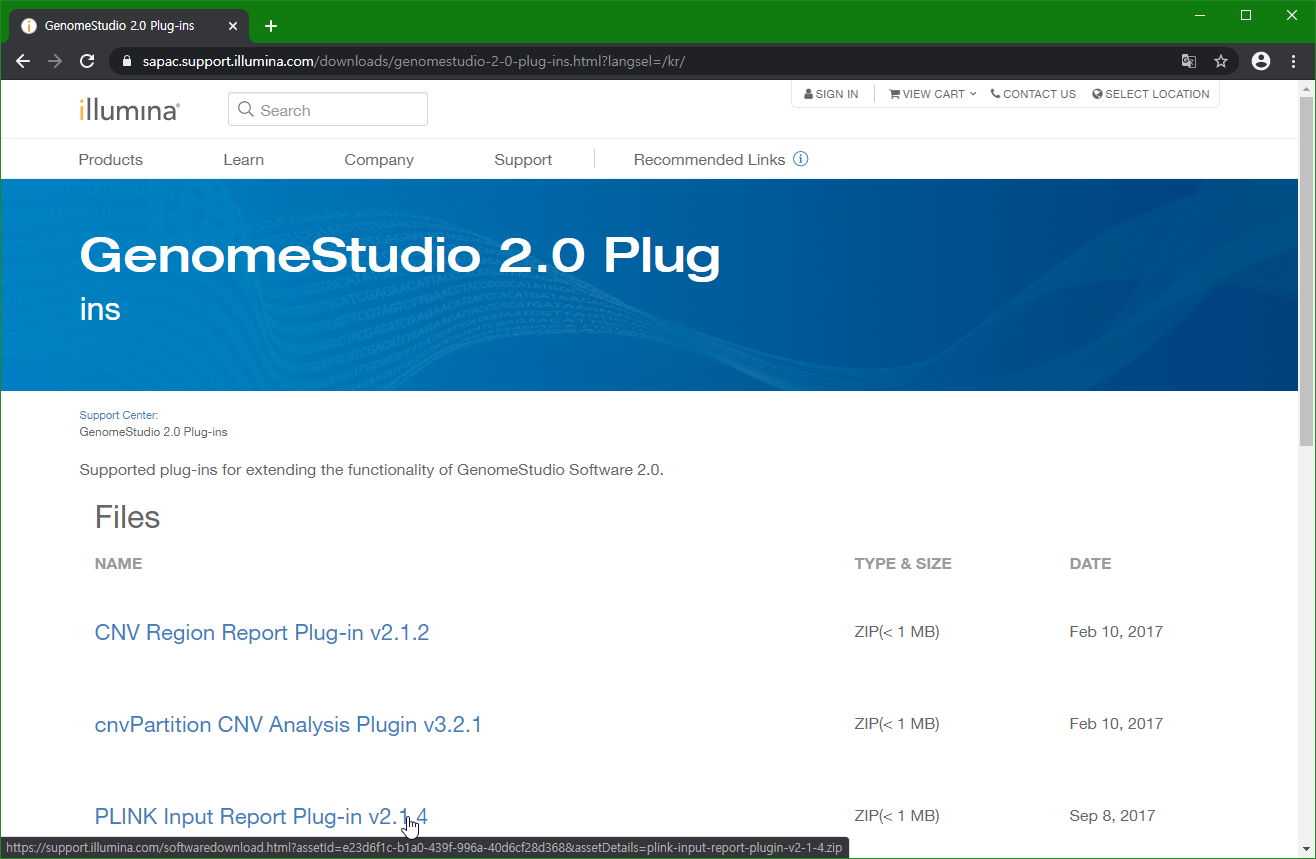1316x859 pixels.
Task: Open the Company menu
Action: click(x=379, y=160)
